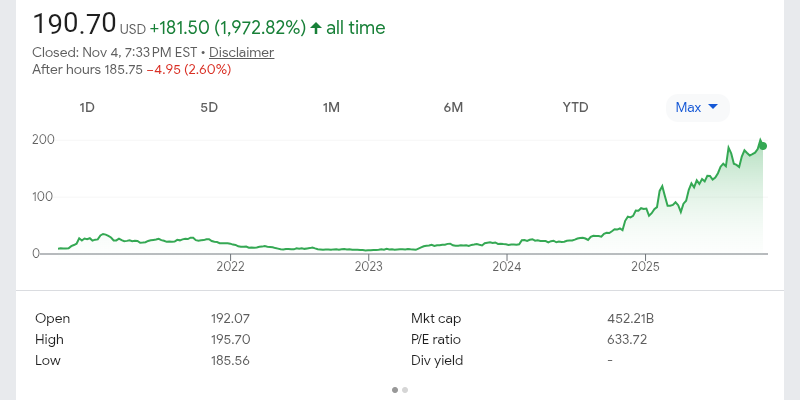Go to second pagination dot
The image size is (800, 400).
(x=405, y=390)
